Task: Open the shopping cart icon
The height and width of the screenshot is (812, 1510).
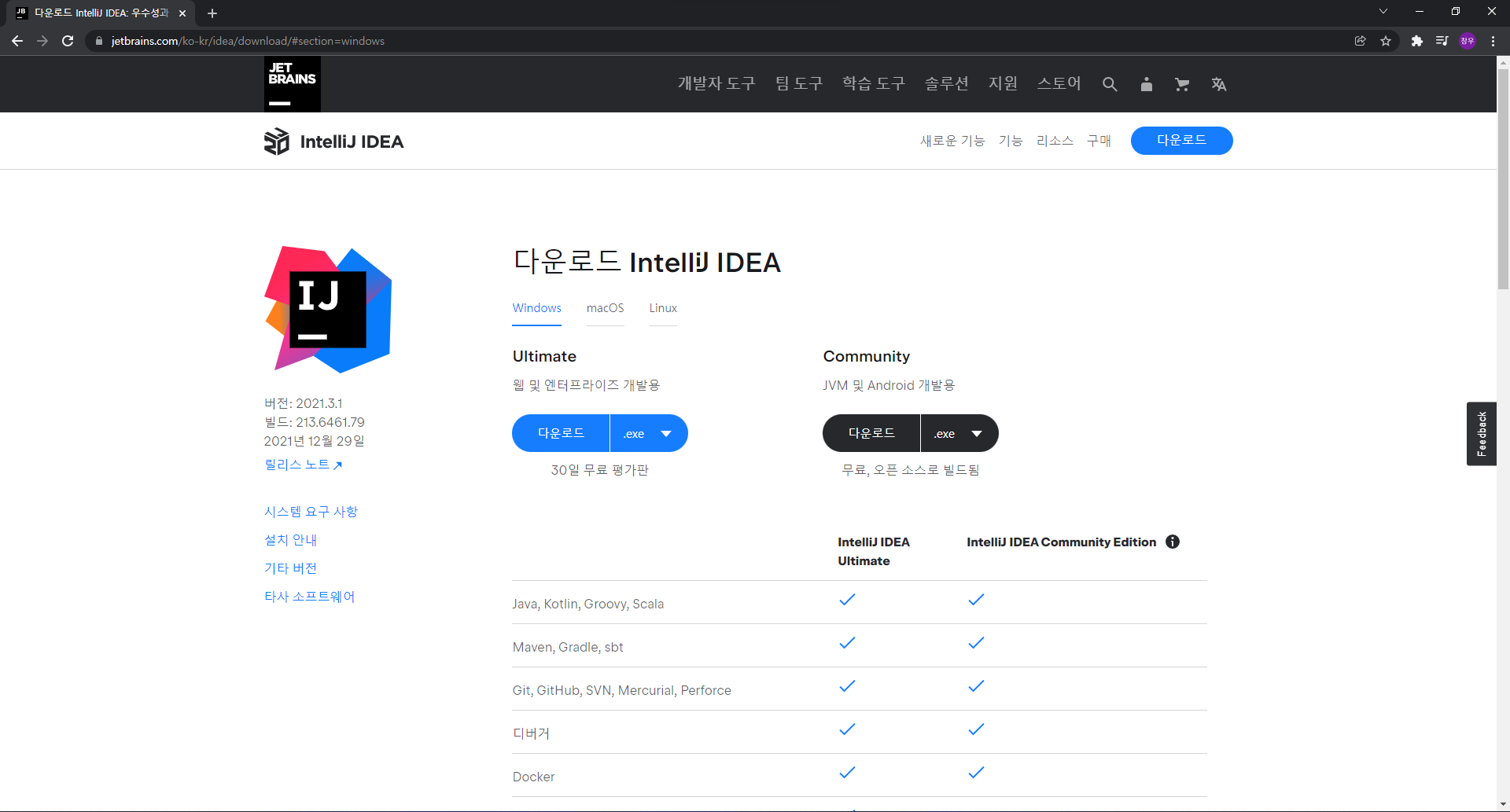Action: coord(1182,84)
